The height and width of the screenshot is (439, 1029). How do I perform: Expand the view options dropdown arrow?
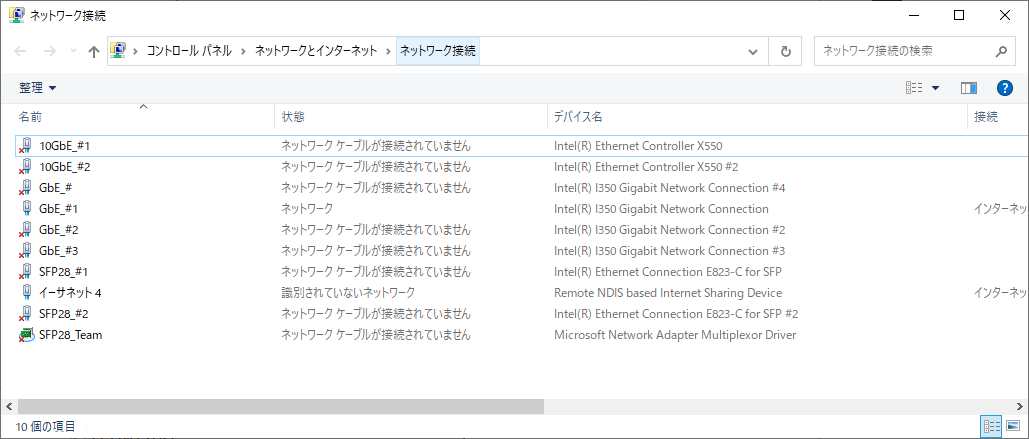pyautogui.click(x=935, y=88)
